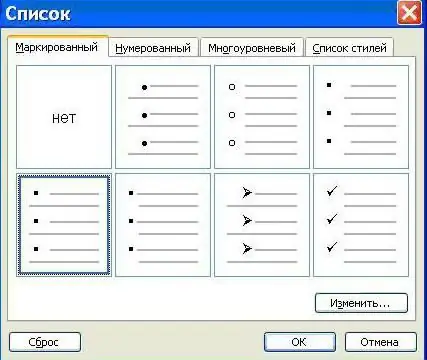This screenshot has height=360, width=427.
Task: Open the Многоуровневый tab
Action: point(252,48)
